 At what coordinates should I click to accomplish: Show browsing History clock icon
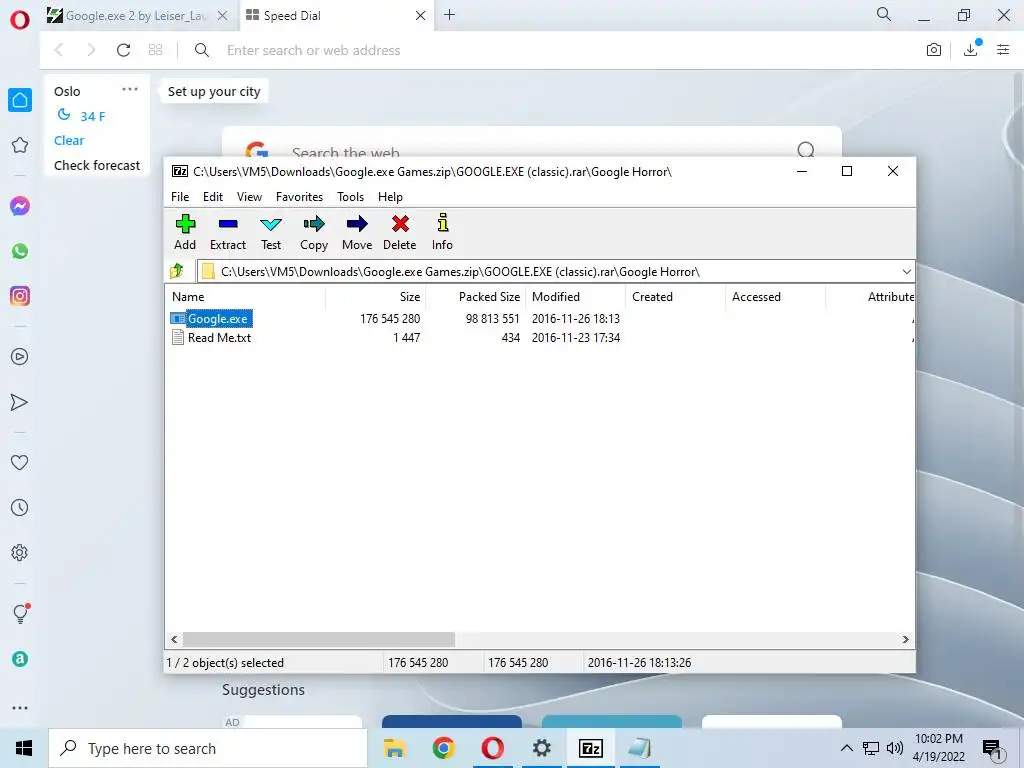20,507
